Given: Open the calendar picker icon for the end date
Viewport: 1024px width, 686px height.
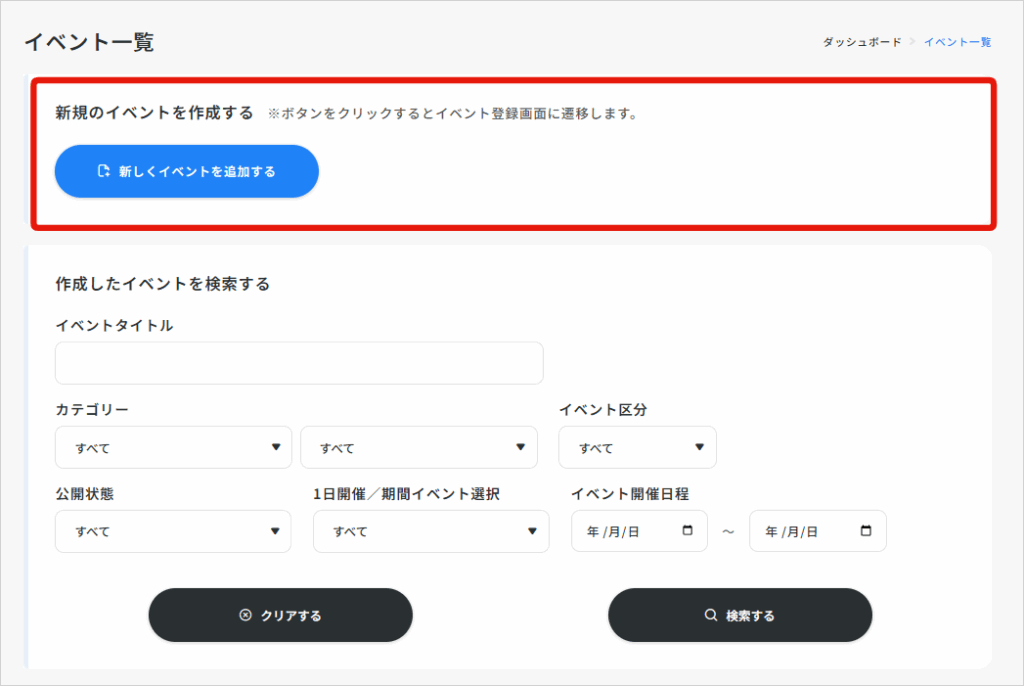Looking at the screenshot, I should (866, 531).
